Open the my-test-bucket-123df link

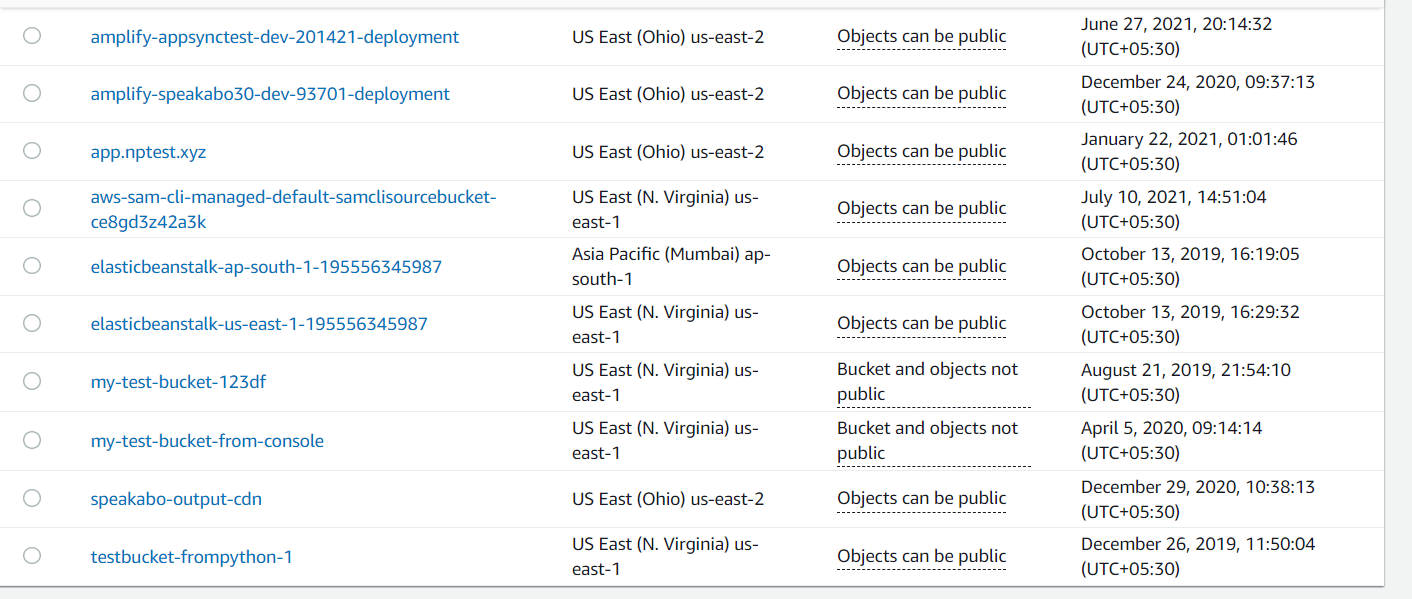pyautogui.click(x=178, y=382)
